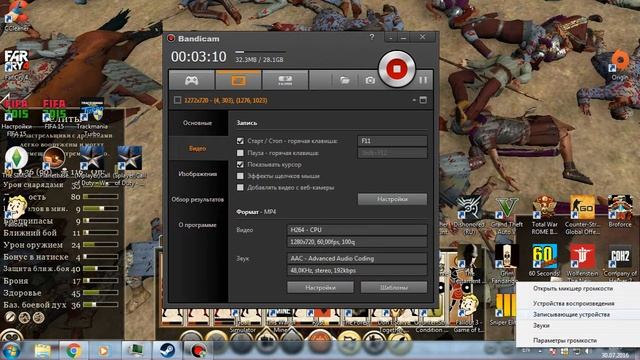The height and width of the screenshot is (360, 640).
Task: Click the AAC - Advanced Audio Coding field
Action: click(x=357, y=258)
